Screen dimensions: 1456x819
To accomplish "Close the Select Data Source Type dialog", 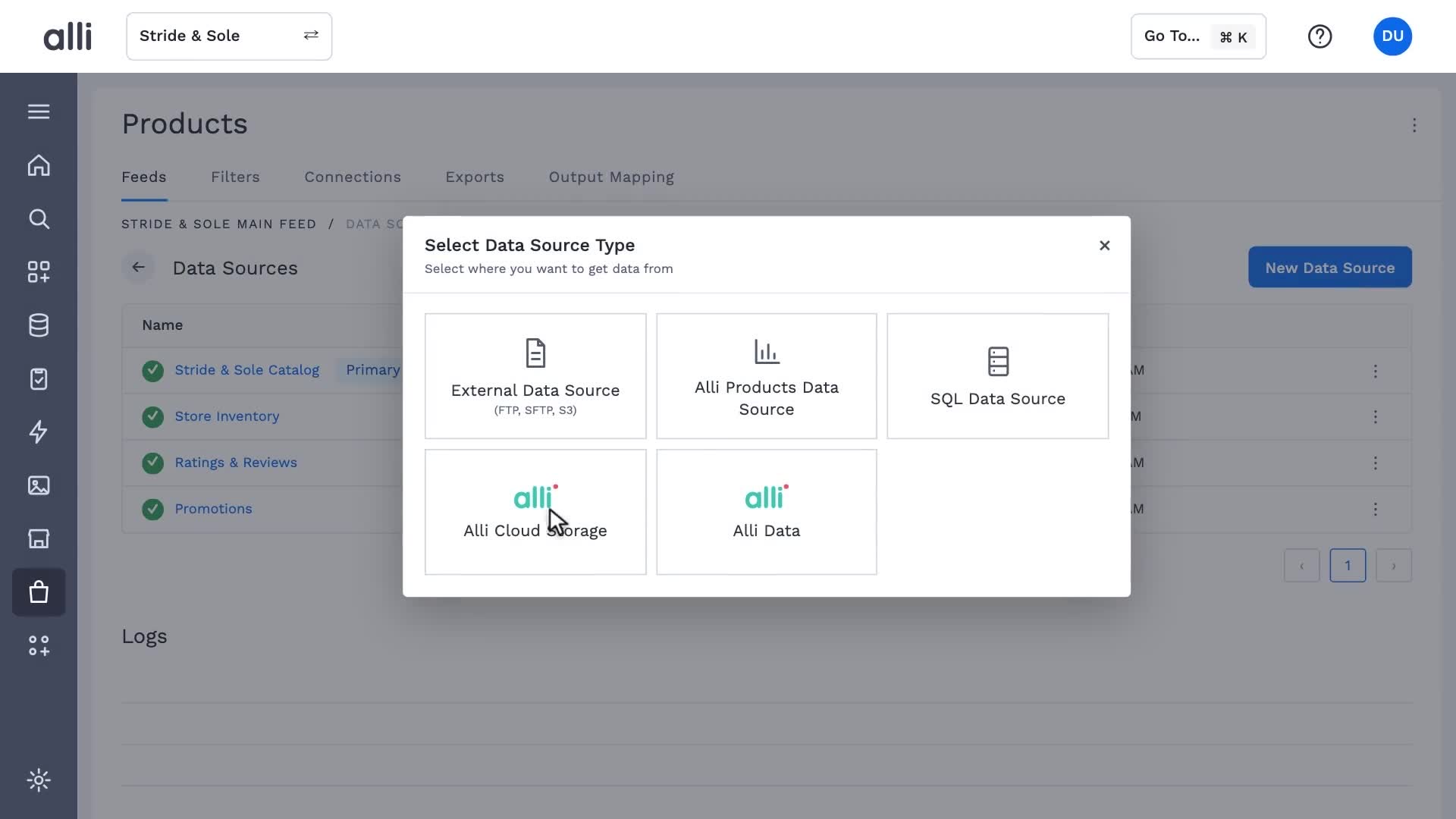I will 1104,245.
